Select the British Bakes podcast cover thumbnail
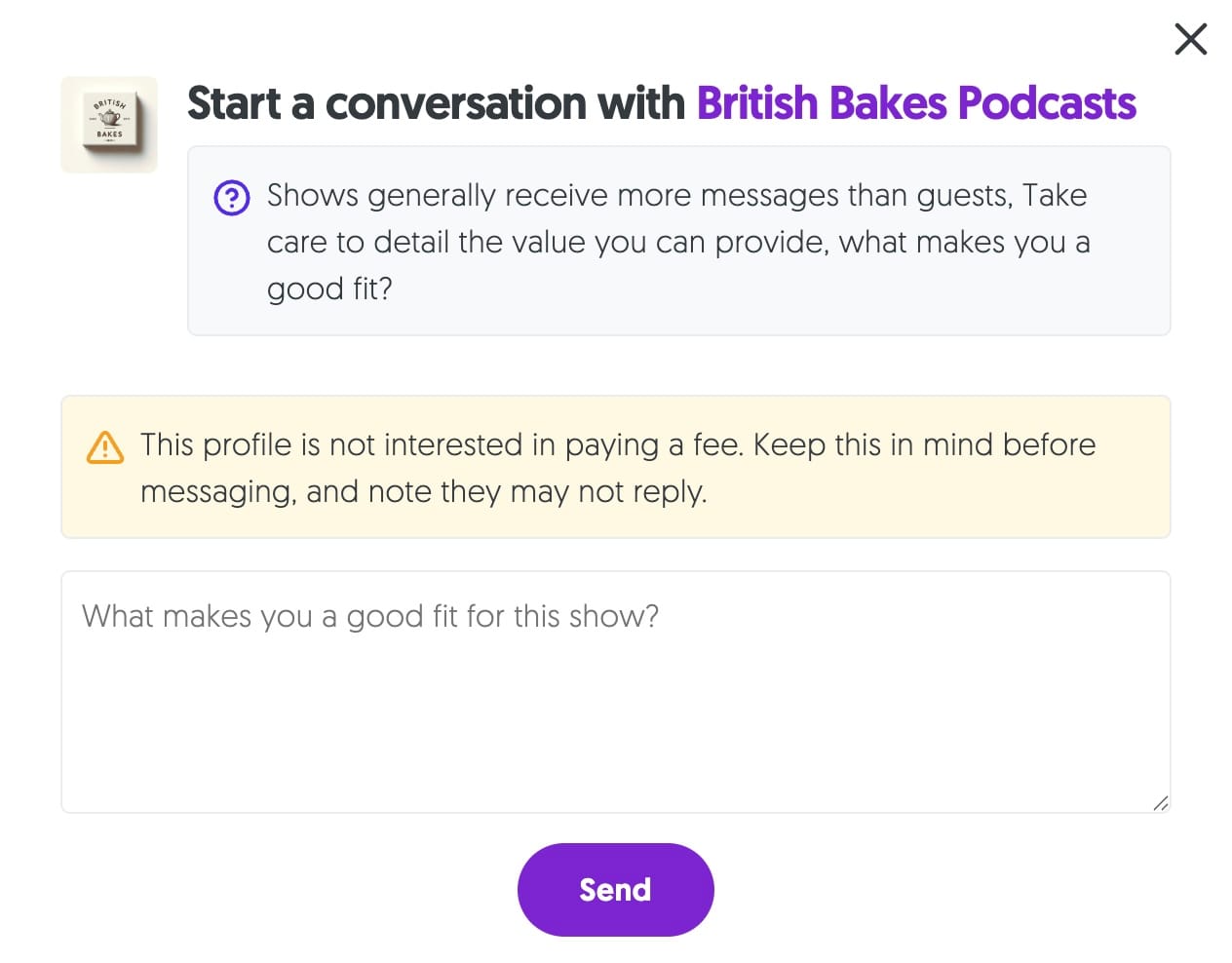Viewport: 1232px width, 963px height. [108, 124]
